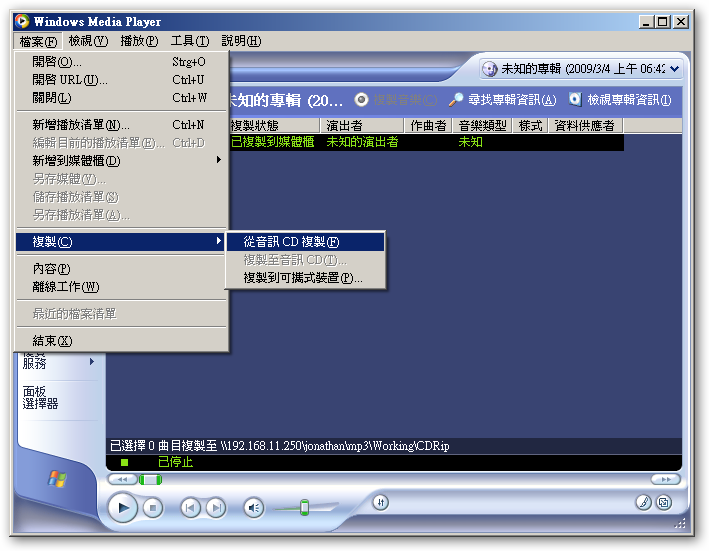
Task: Open the 播放(P) menu
Action: (x=139, y=41)
